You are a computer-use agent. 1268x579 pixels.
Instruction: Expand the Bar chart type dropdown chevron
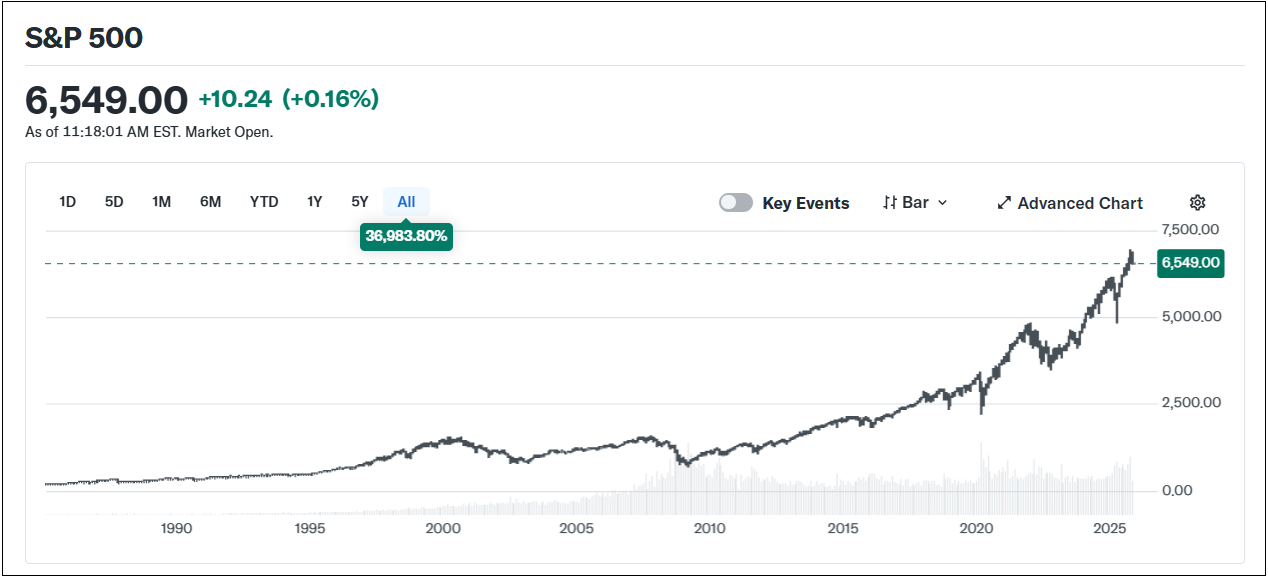(942, 203)
